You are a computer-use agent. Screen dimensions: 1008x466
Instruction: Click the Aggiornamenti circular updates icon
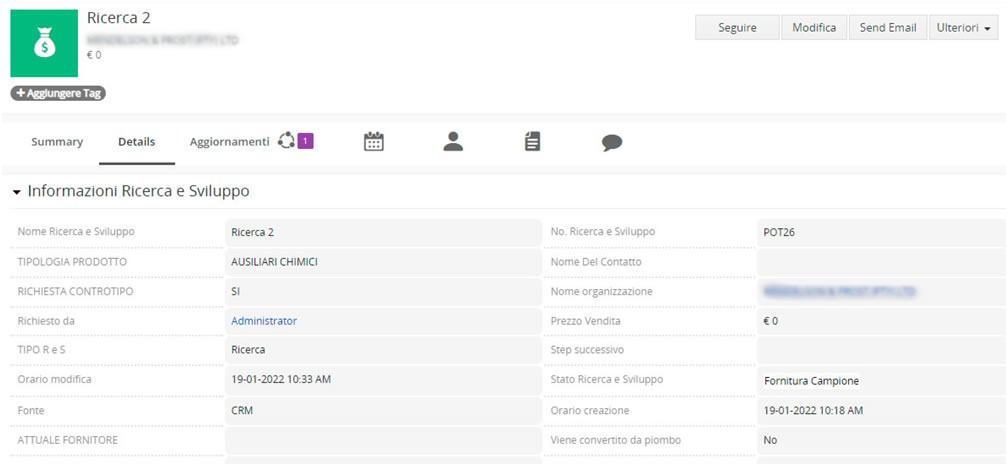pos(286,140)
